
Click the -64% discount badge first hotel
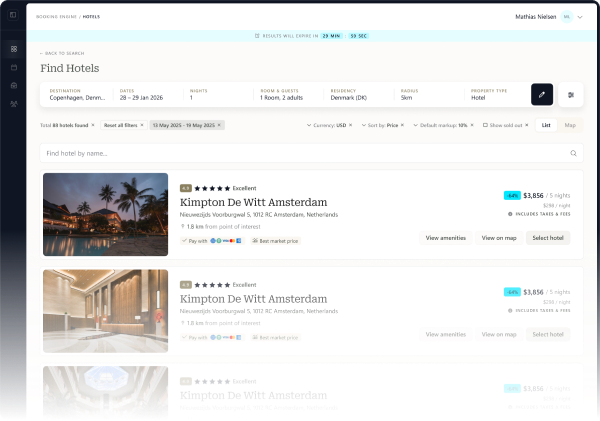(512, 196)
